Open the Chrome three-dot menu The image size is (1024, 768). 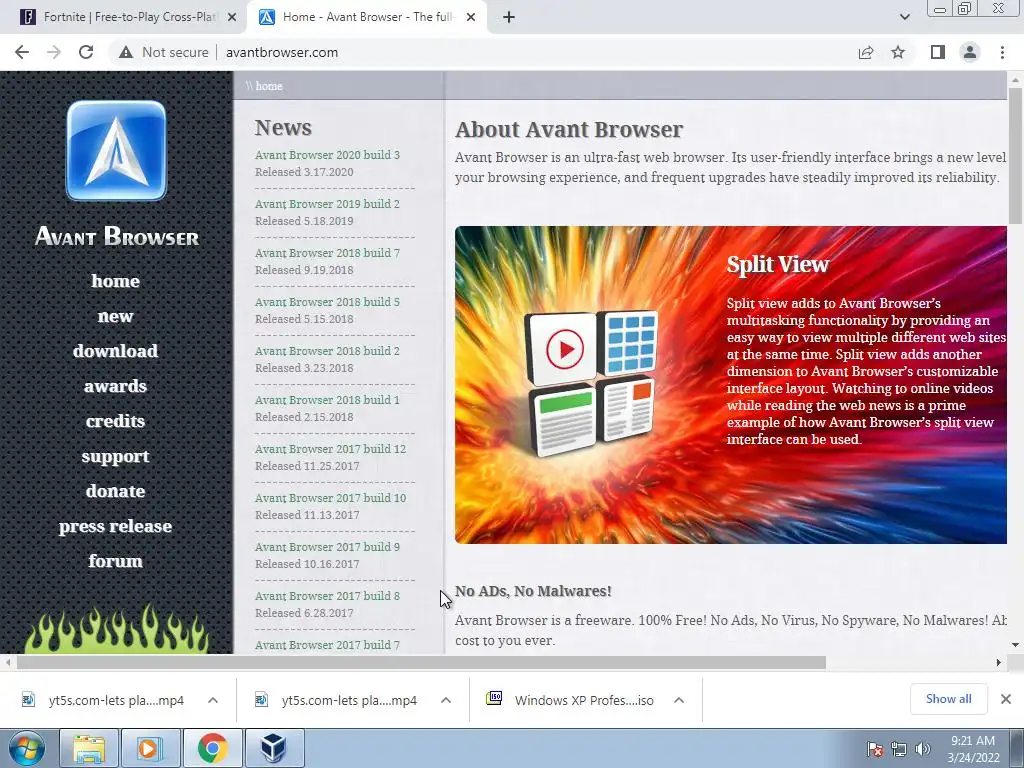(x=1002, y=52)
